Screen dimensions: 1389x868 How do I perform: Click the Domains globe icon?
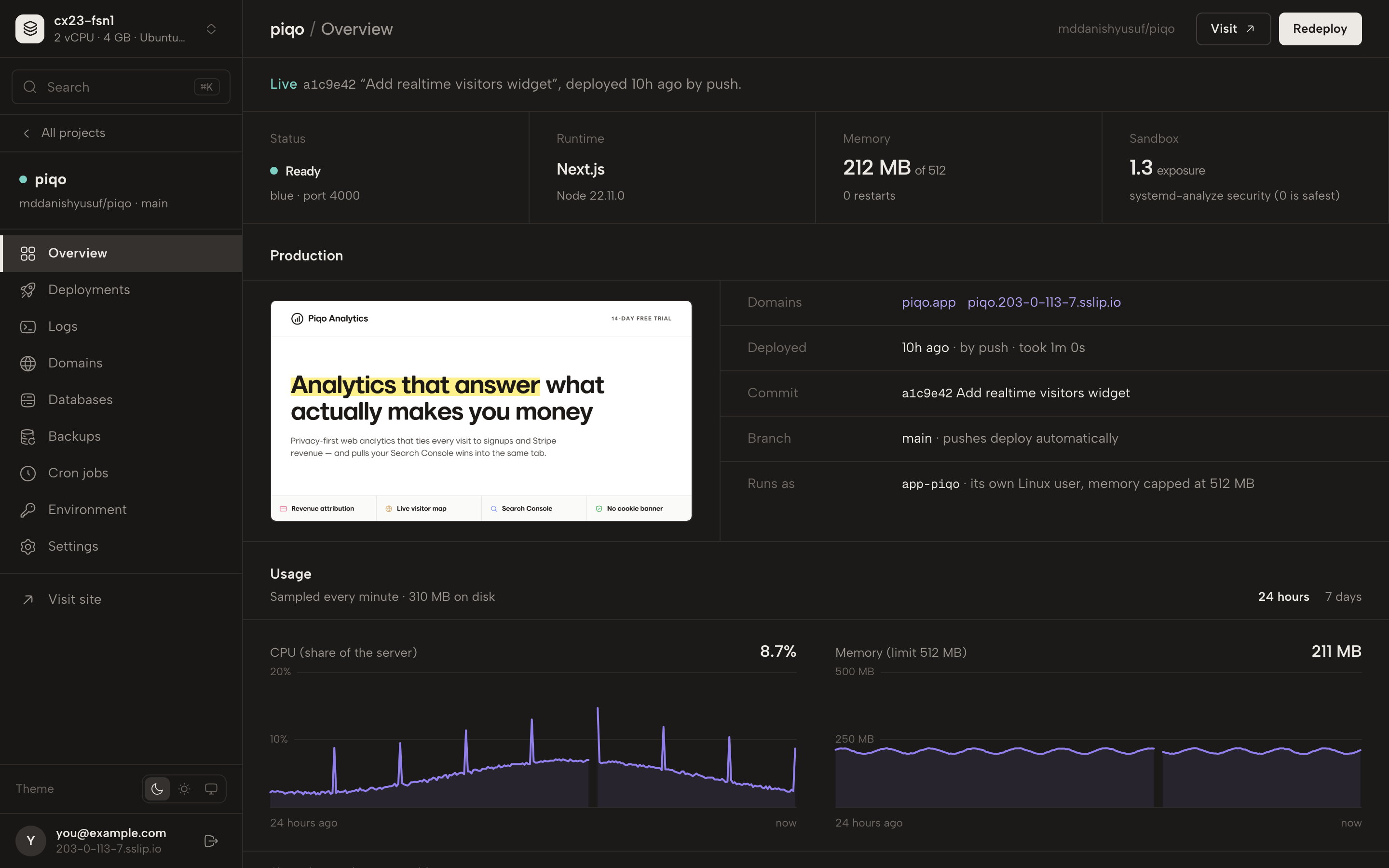(27, 364)
